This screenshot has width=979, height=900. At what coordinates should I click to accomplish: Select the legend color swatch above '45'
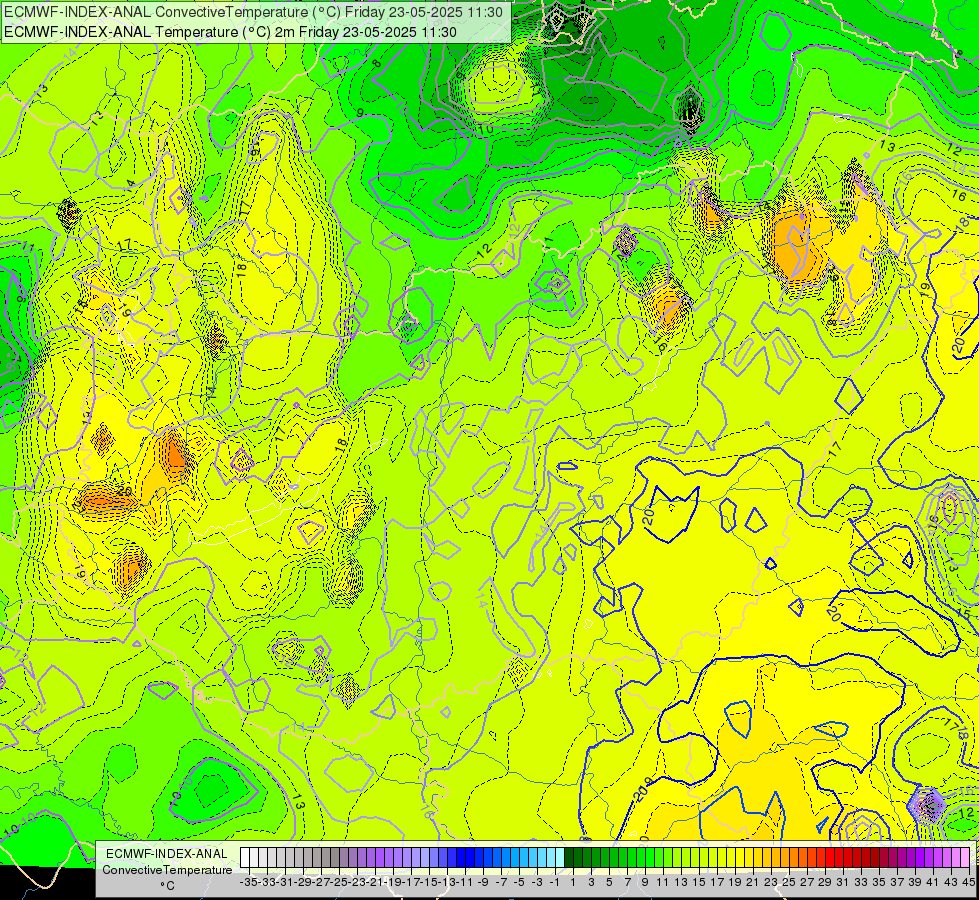click(x=965, y=858)
